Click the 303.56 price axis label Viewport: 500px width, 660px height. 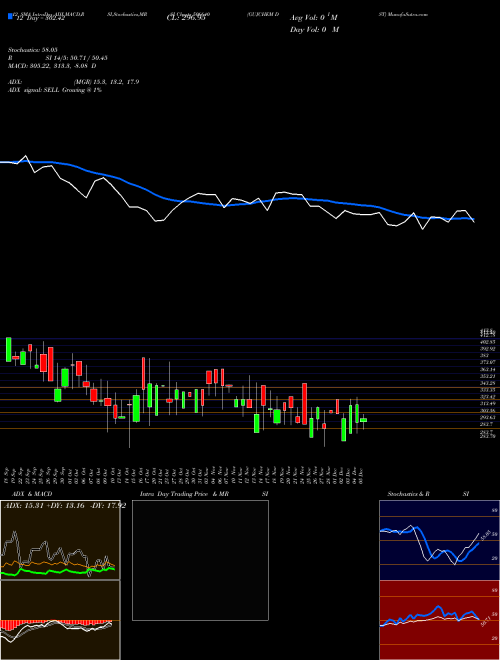click(x=487, y=410)
